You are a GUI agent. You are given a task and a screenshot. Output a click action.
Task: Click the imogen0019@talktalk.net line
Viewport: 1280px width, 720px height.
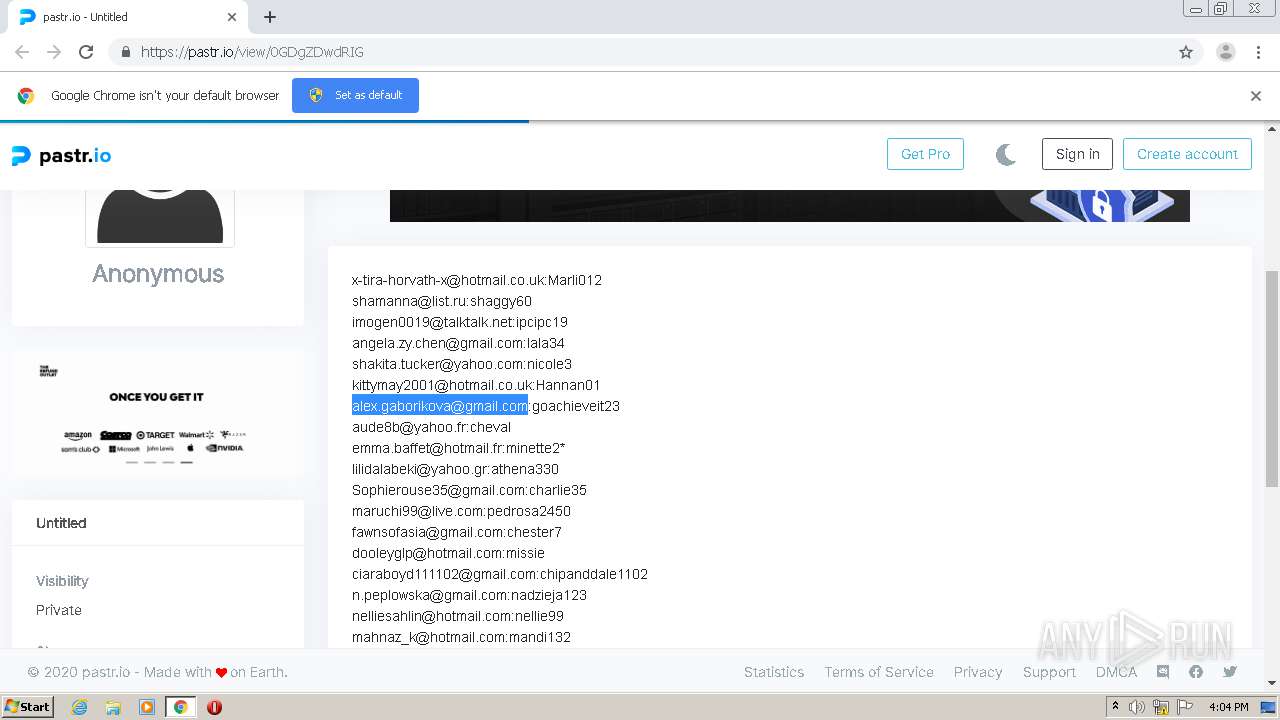pyautogui.click(x=460, y=322)
